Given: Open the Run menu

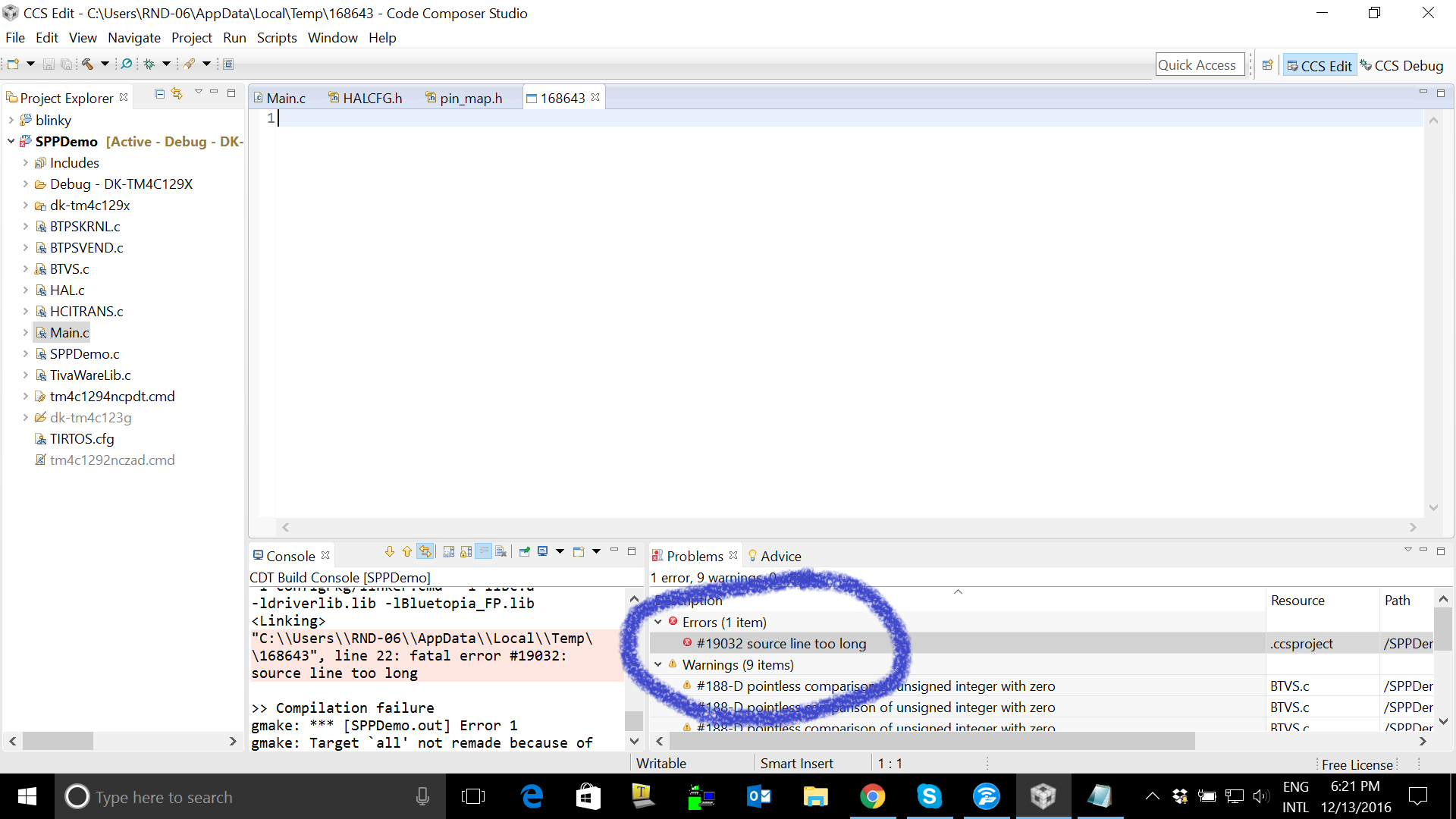Looking at the screenshot, I should [234, 38].
